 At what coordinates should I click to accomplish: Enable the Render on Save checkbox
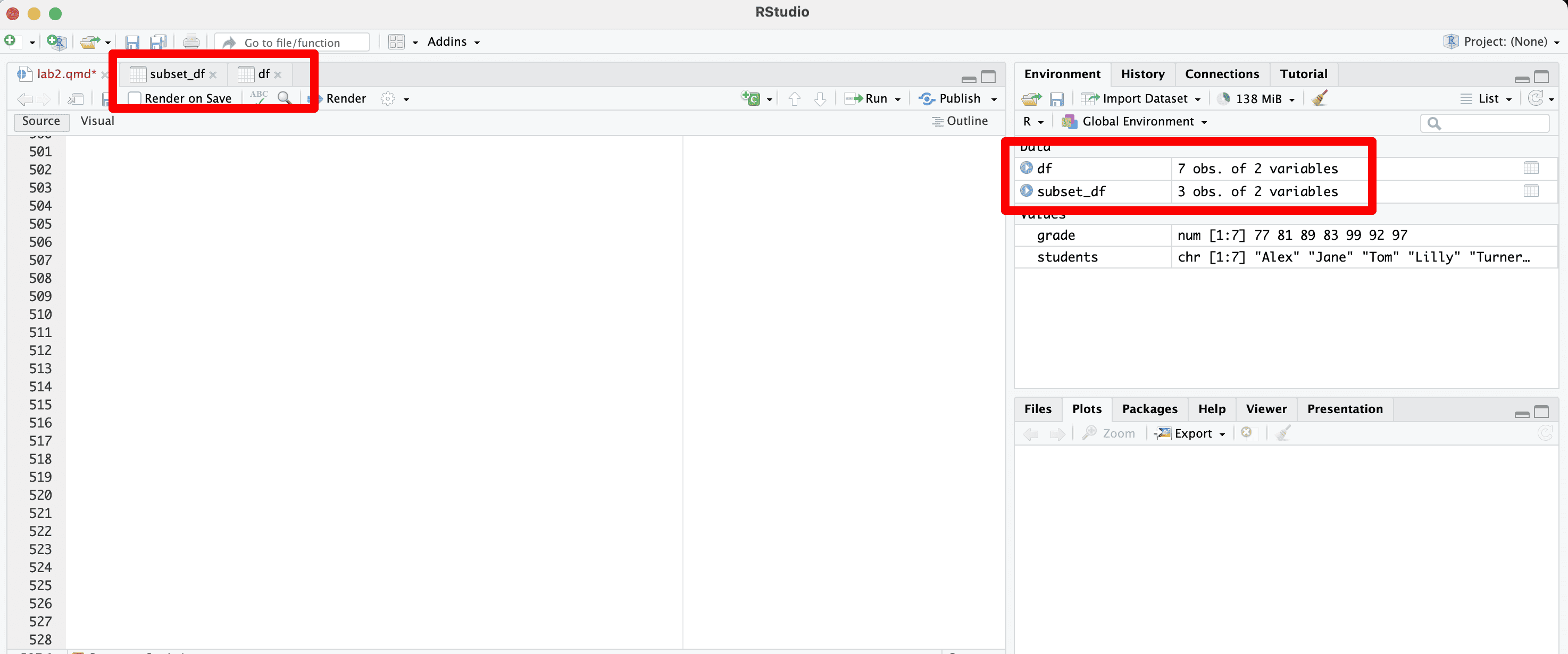tap(135, 98)
